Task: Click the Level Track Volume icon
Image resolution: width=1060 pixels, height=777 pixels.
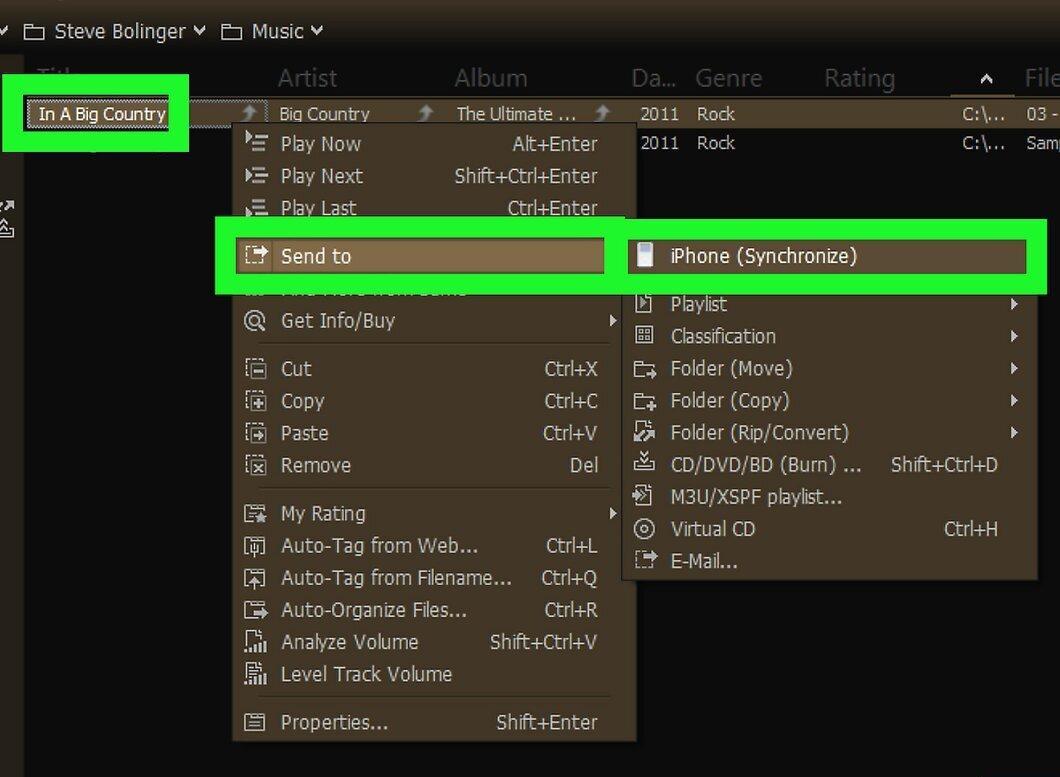Action: click(x=255, y=674)
